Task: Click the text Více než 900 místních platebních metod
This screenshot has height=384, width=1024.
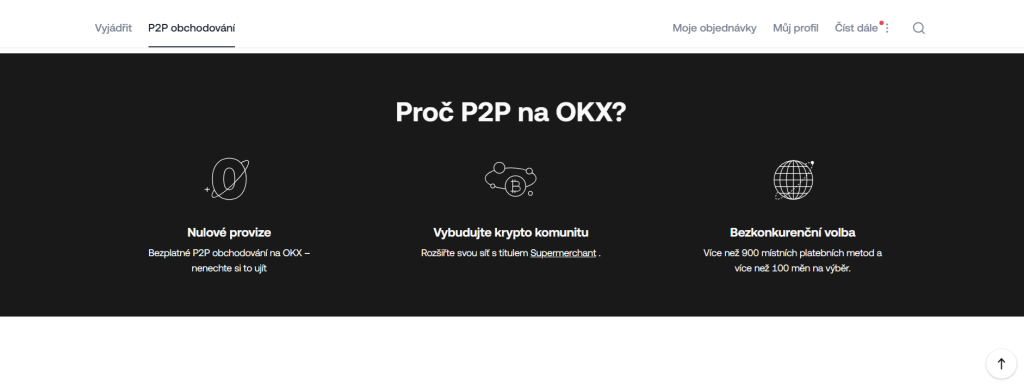Action: click(788, 253)
